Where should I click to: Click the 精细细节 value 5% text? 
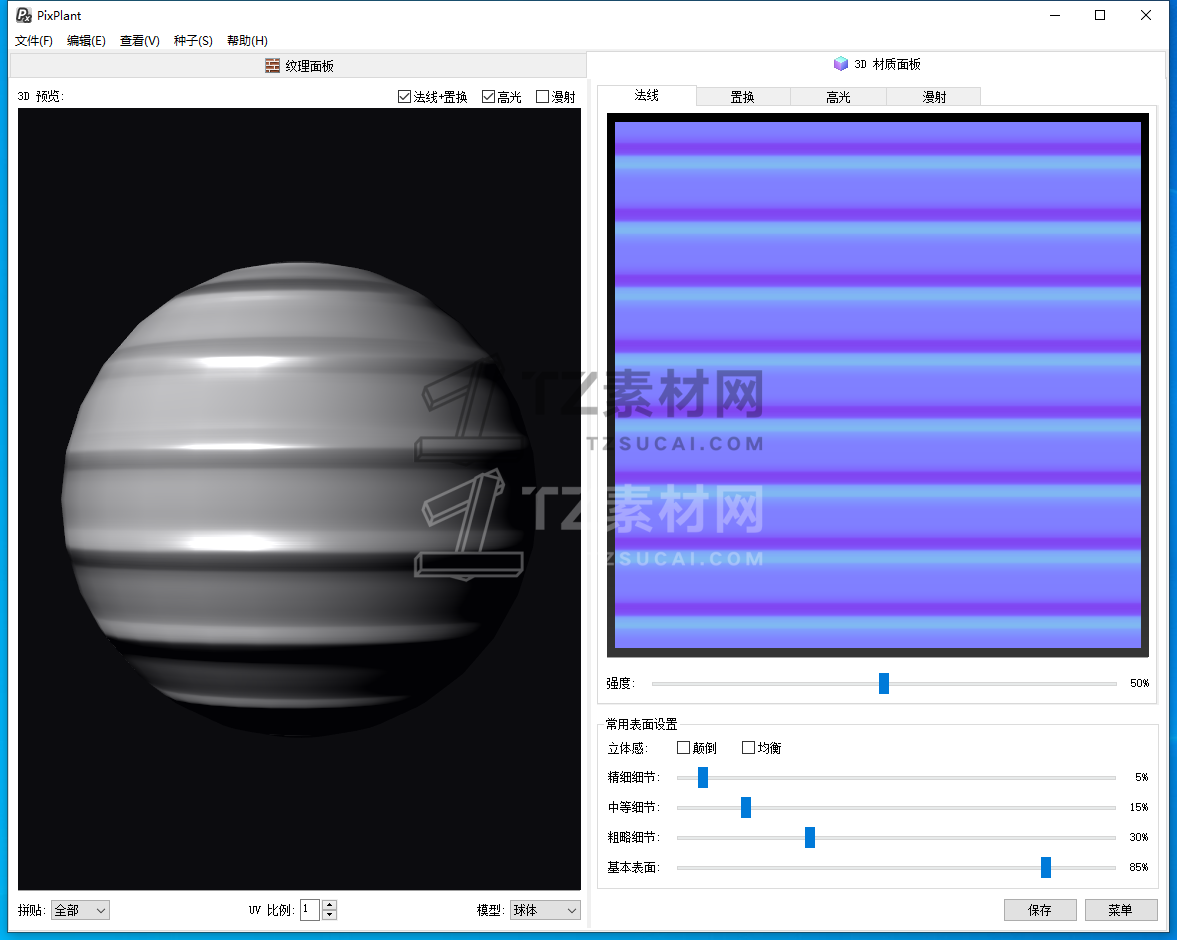point(1142,777)
